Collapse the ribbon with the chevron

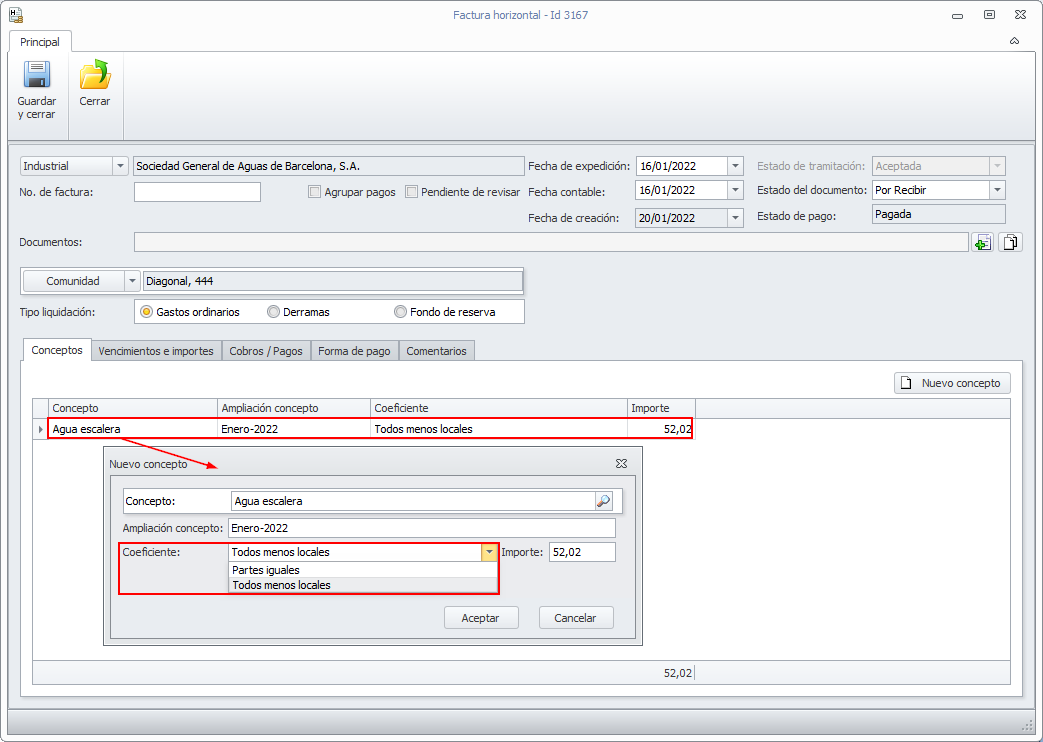pyautogui.click(x=1014, y=42)
